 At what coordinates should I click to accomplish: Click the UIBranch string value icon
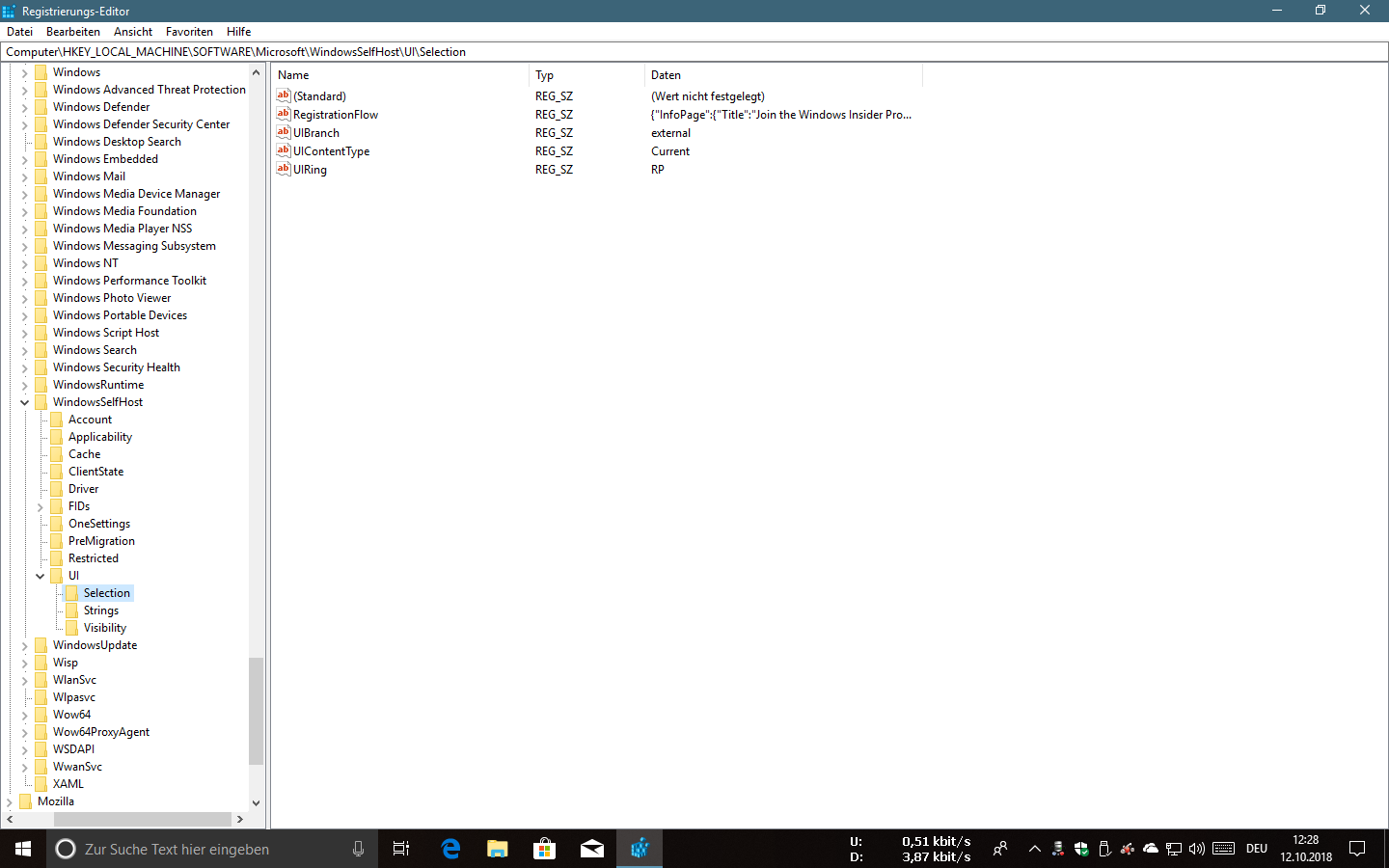pos(284,132)
